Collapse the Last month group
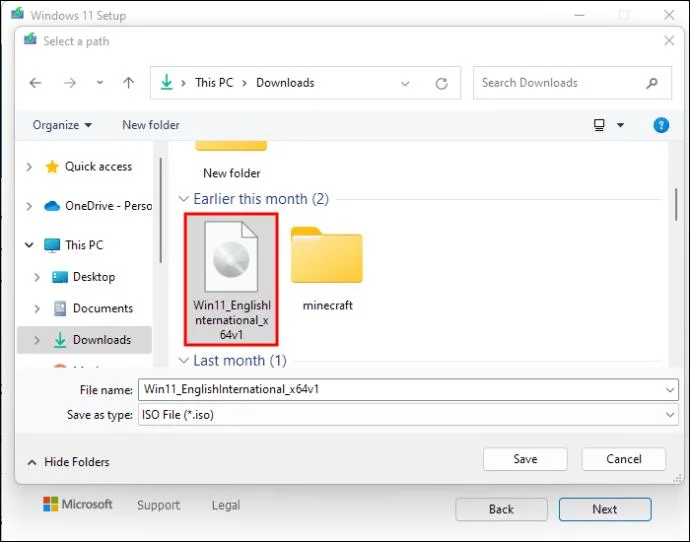Image resolution: width=690 pixels, height=542 pixels. point(184,361)
